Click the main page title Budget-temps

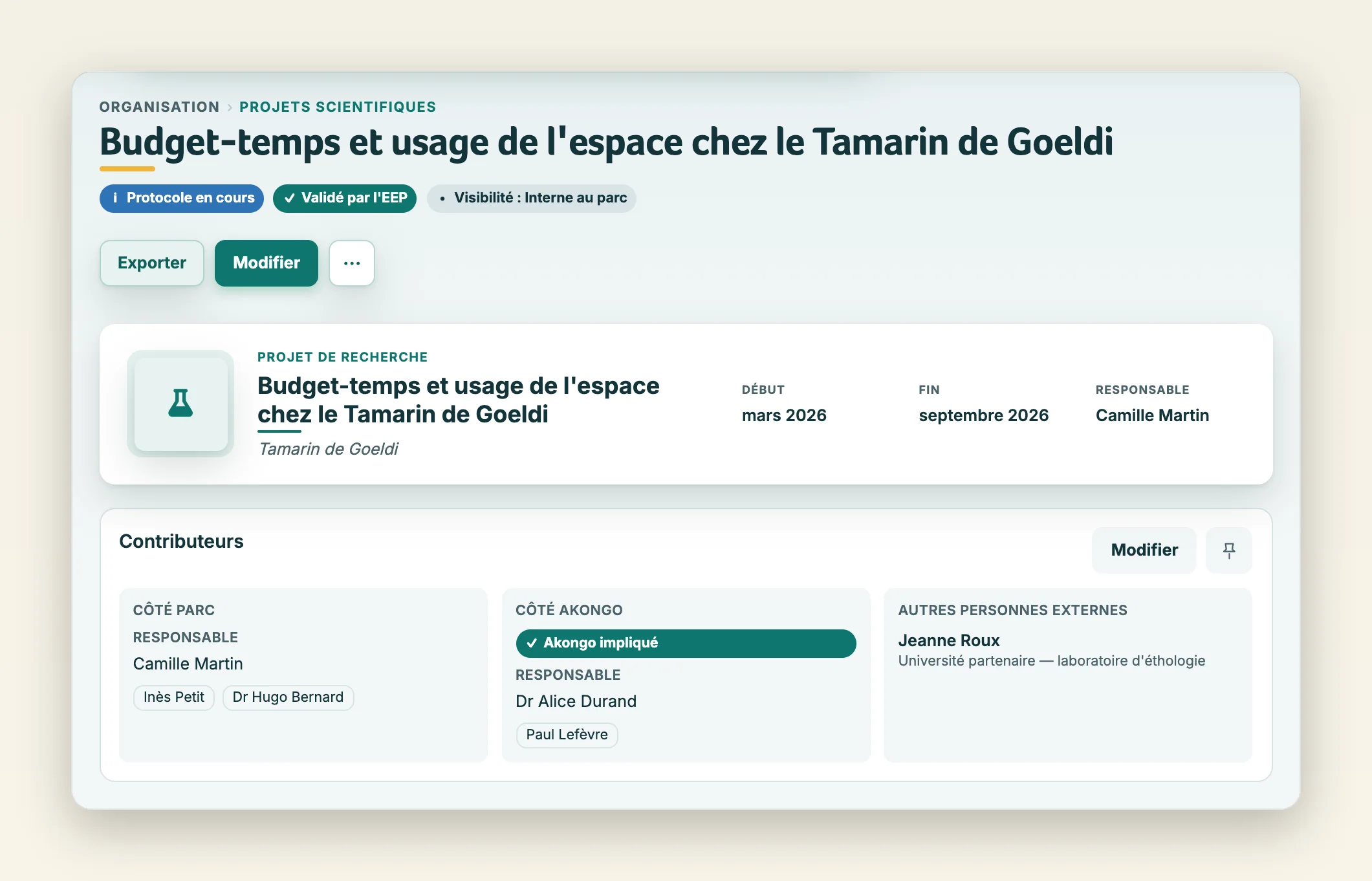click(x=606, y=142)
